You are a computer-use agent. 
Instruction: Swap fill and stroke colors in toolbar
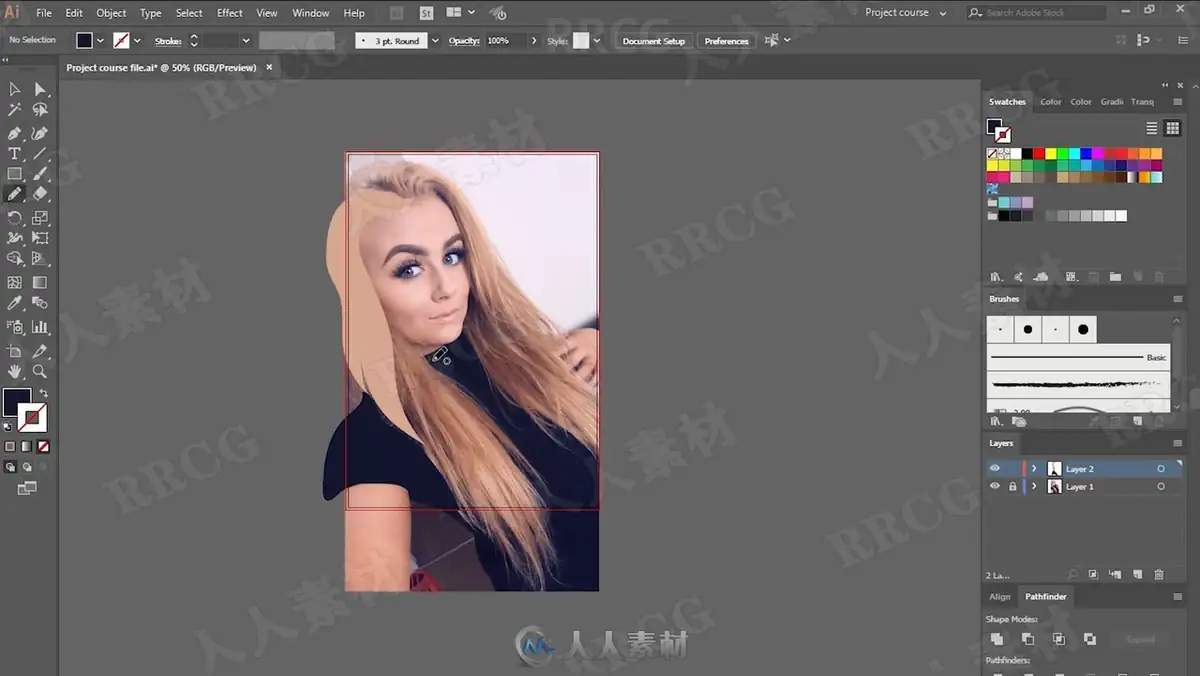[x=43, y=393]
